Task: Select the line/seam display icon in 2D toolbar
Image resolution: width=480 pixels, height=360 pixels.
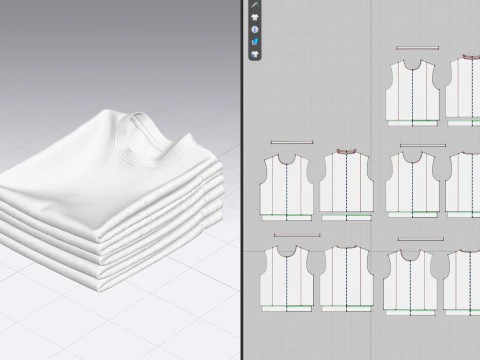Action: click(x=255, y=5)
